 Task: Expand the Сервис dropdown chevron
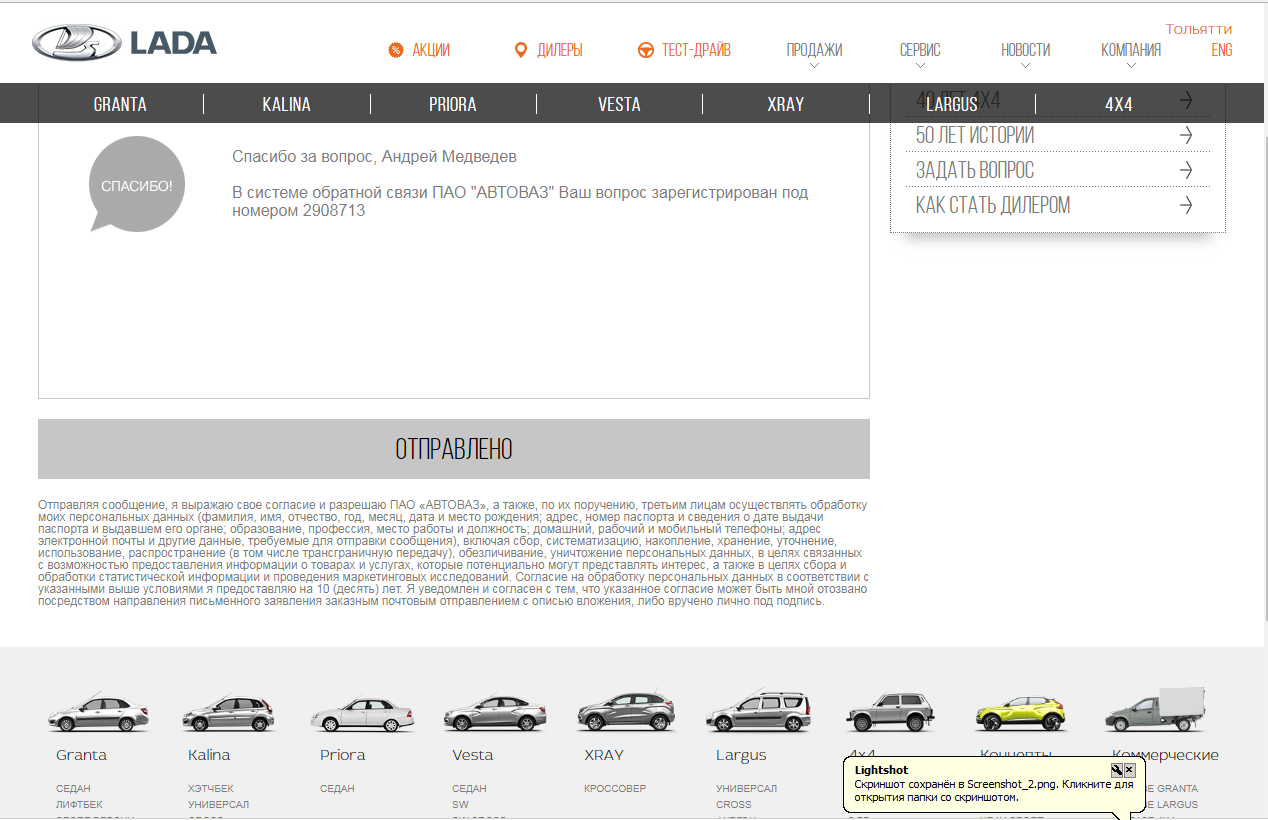pyautogui.click(x=920, y=67)
